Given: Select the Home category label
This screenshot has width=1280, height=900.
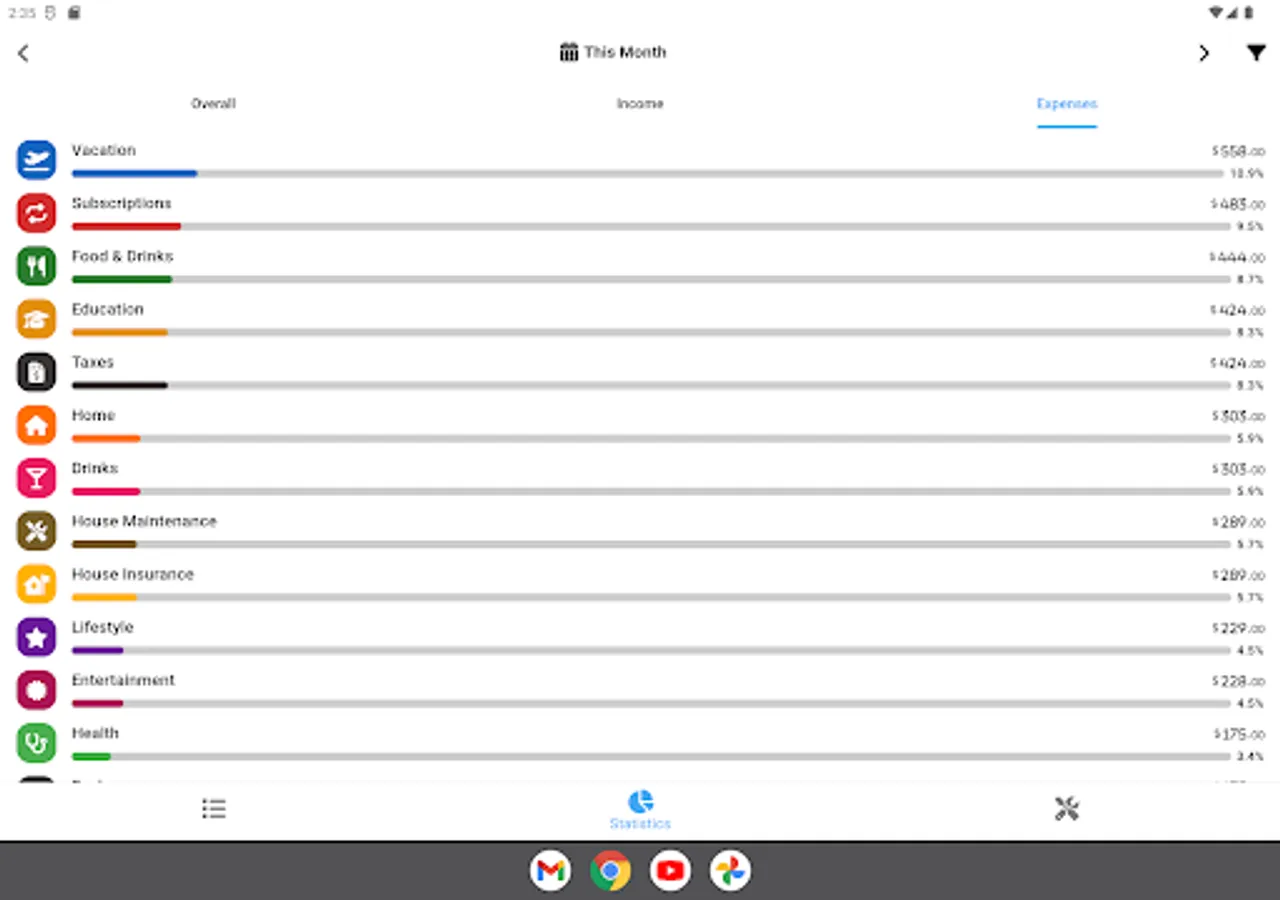Looking at the screenshot, I should [x=93, y=415].
